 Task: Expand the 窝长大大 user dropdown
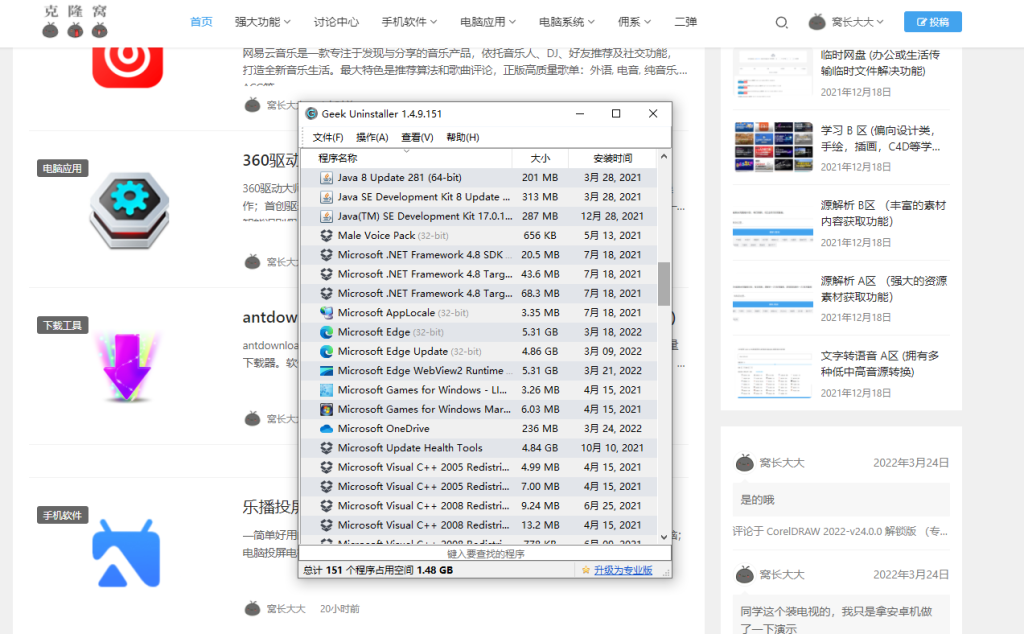click(x=857, y=22)
